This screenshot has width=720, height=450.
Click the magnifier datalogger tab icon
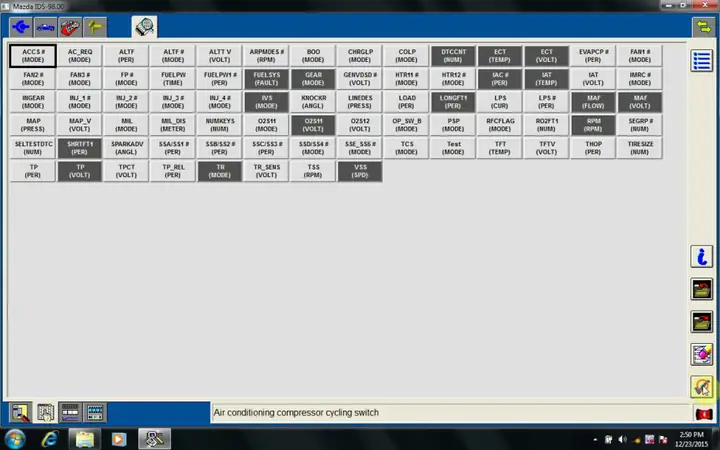click(x=145, y=27)
